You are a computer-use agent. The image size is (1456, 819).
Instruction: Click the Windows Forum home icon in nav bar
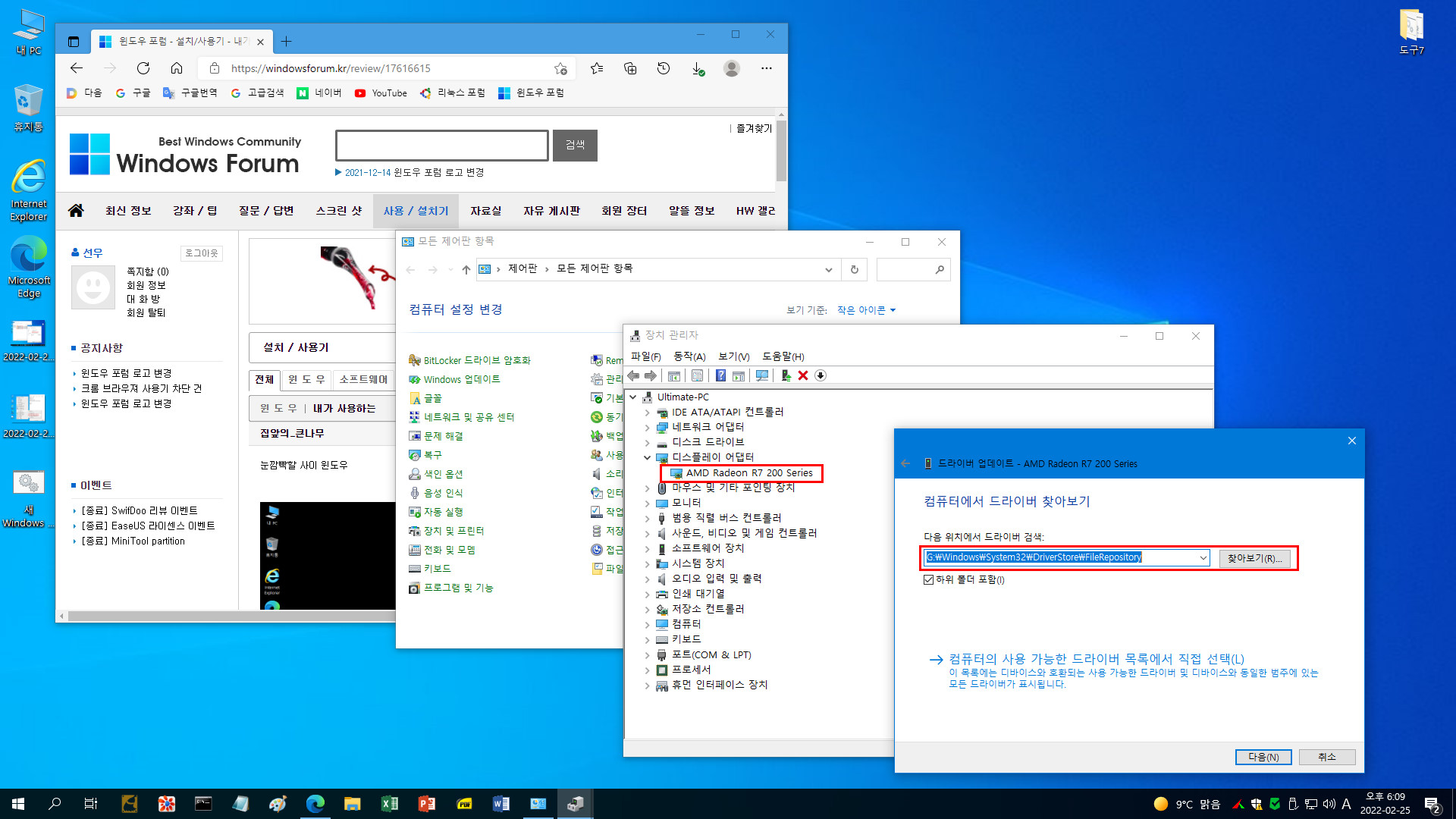click(76, 210)
